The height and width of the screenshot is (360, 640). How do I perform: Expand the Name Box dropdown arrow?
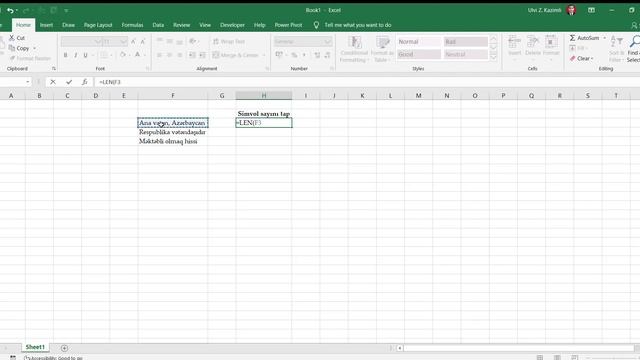pyautogui.click(x=27, y=82)
